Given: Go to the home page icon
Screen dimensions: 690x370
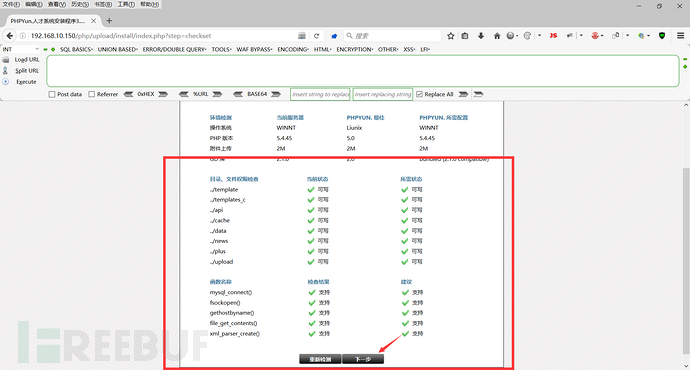Looking at the screenshot, I should [x=497, y=36].
